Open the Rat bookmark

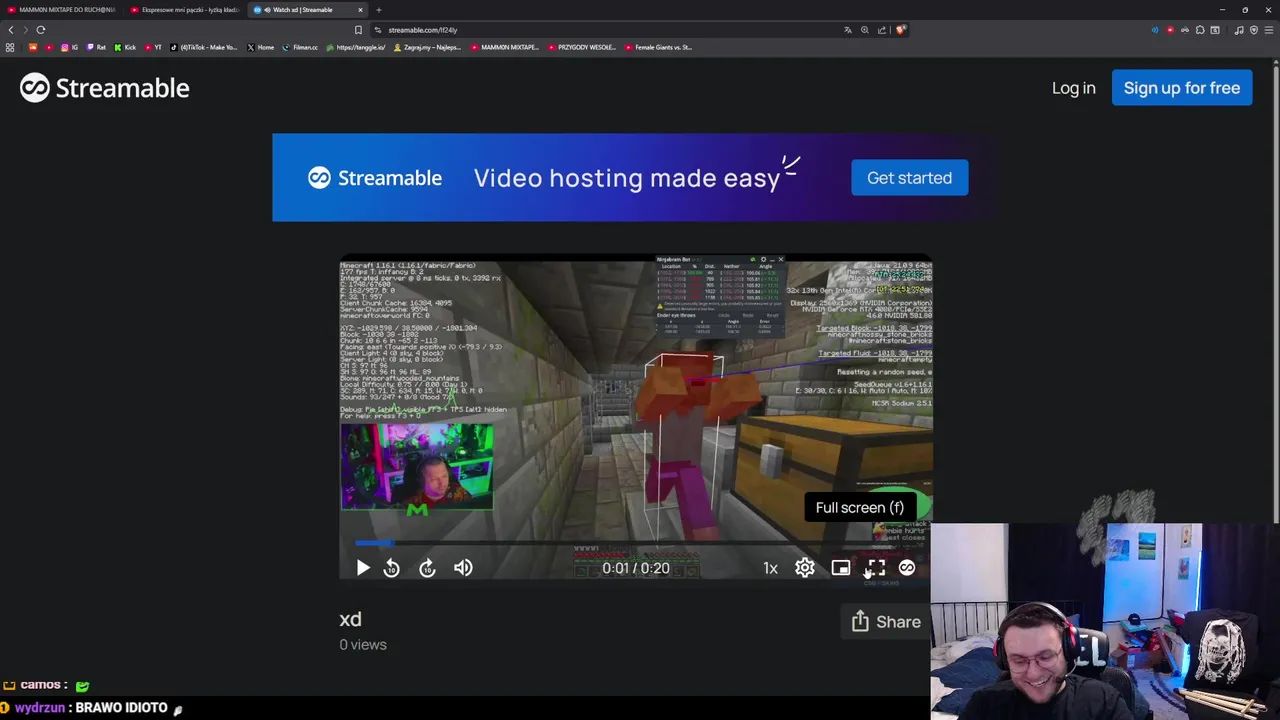pyautogui.click(x=96, y=47)
